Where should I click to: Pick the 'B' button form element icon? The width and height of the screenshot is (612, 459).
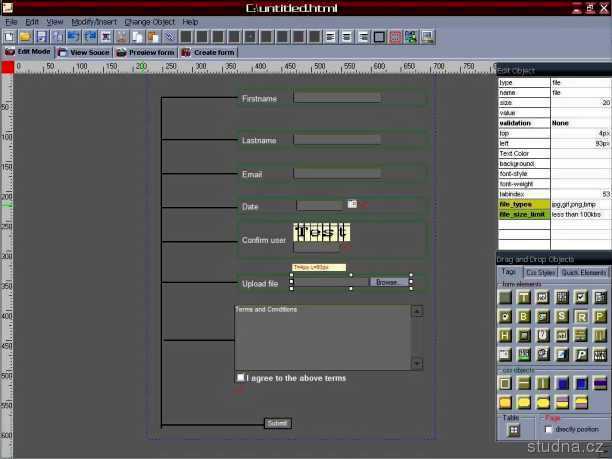524,317
